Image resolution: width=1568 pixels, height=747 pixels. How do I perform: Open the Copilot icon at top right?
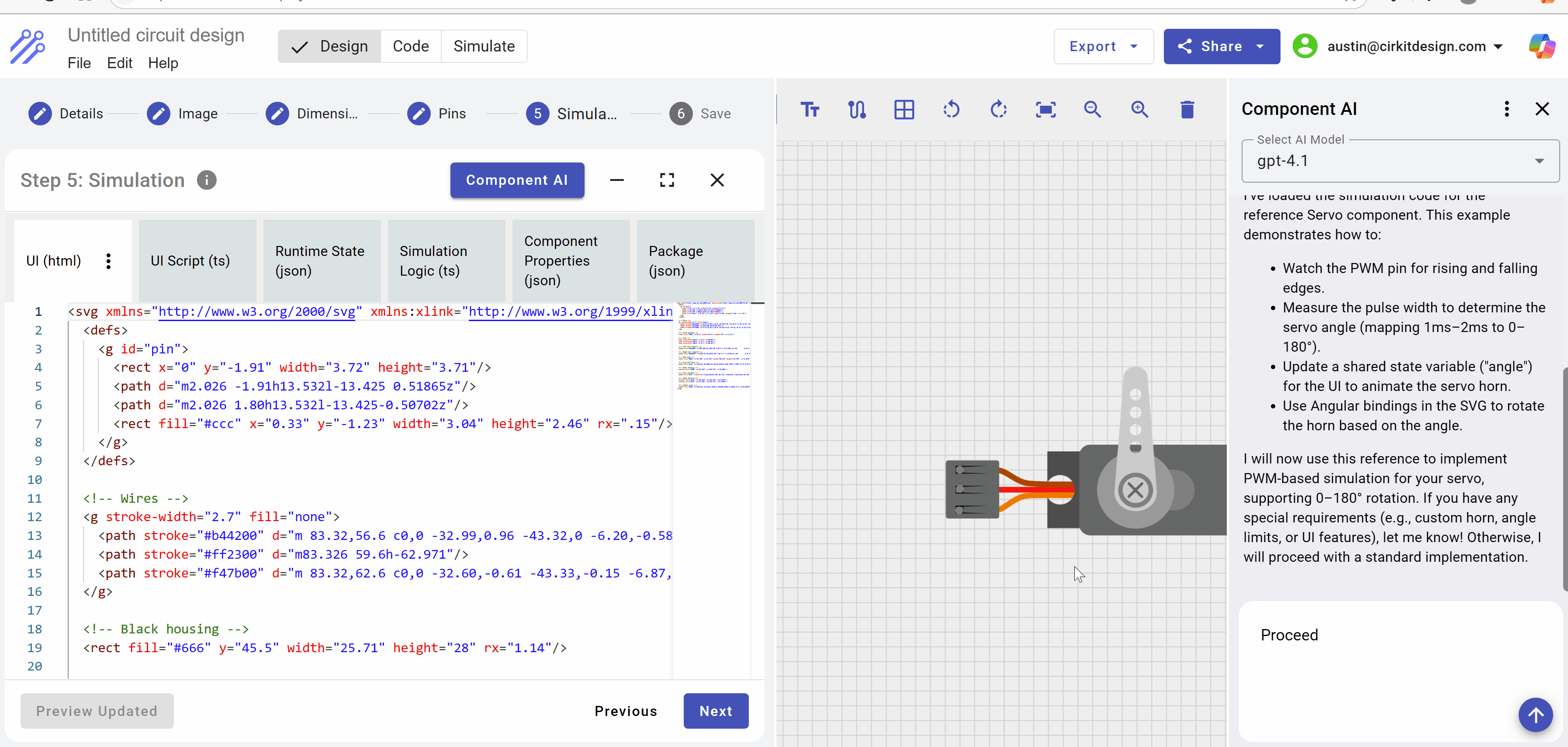1542,46
